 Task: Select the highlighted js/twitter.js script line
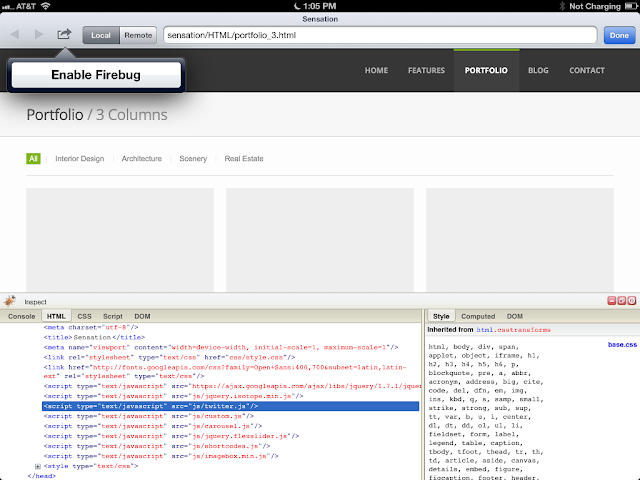tap(231, 406)
